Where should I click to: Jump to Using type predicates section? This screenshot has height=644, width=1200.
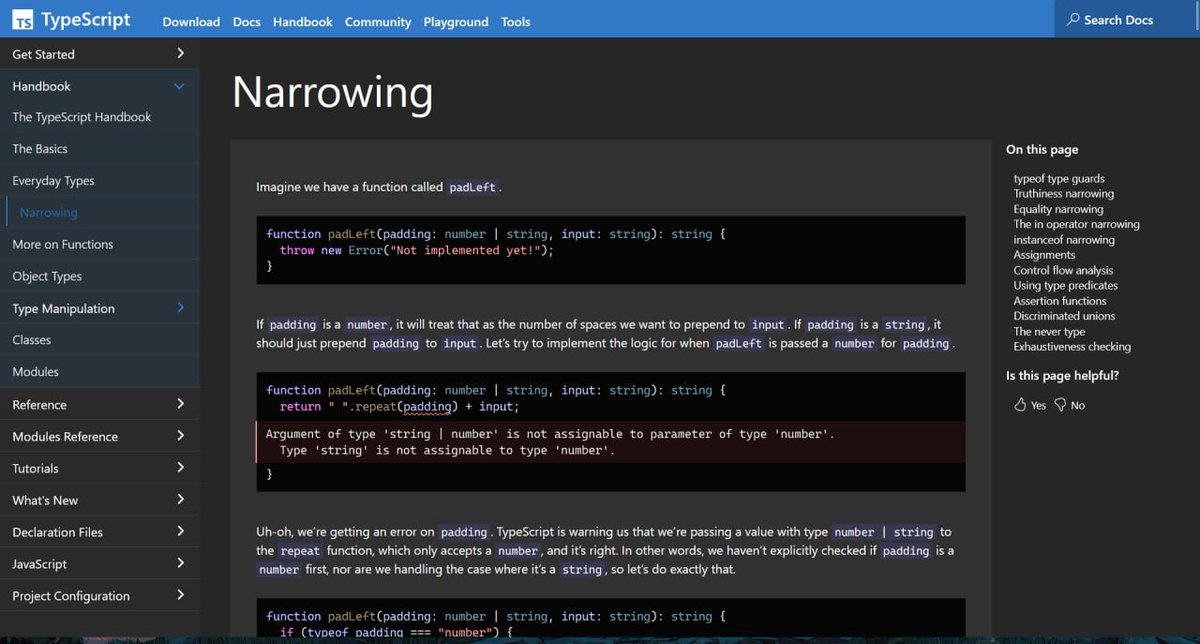point(1066,286)
